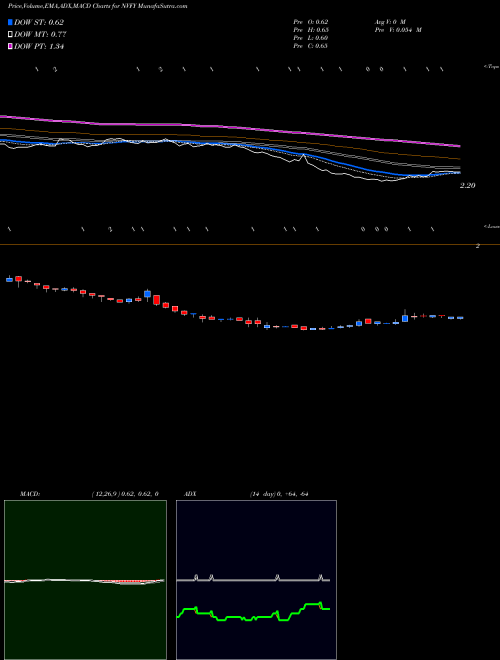
Task: Select the 'DOW MT: 0.77' legend label
Action: pyautogui.click(x=40, y=35)
